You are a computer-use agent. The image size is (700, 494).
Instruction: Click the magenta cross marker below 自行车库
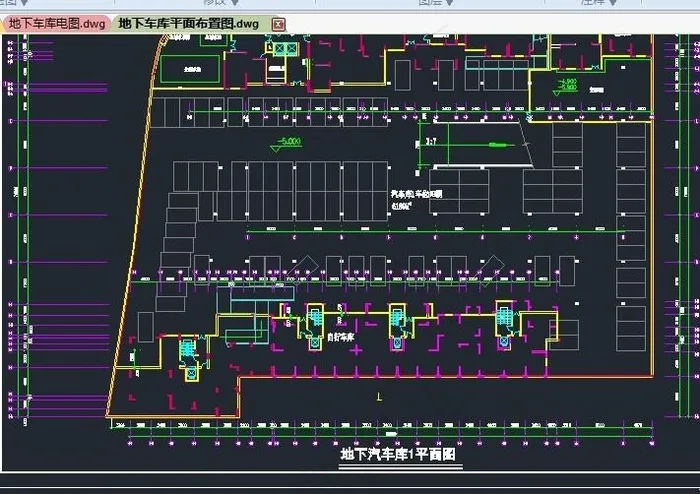click(356, 350)
